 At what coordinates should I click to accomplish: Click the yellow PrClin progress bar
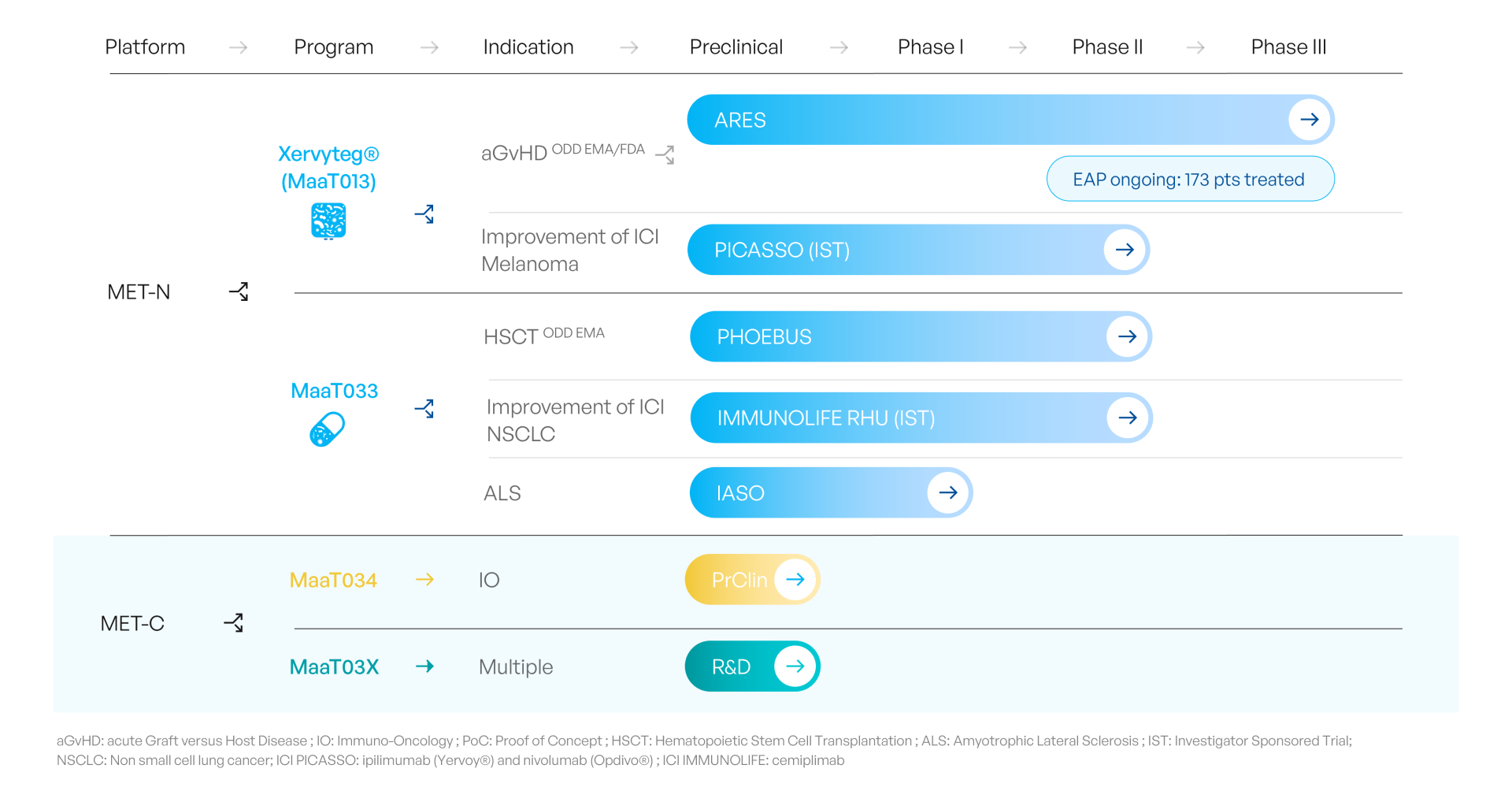732,580
